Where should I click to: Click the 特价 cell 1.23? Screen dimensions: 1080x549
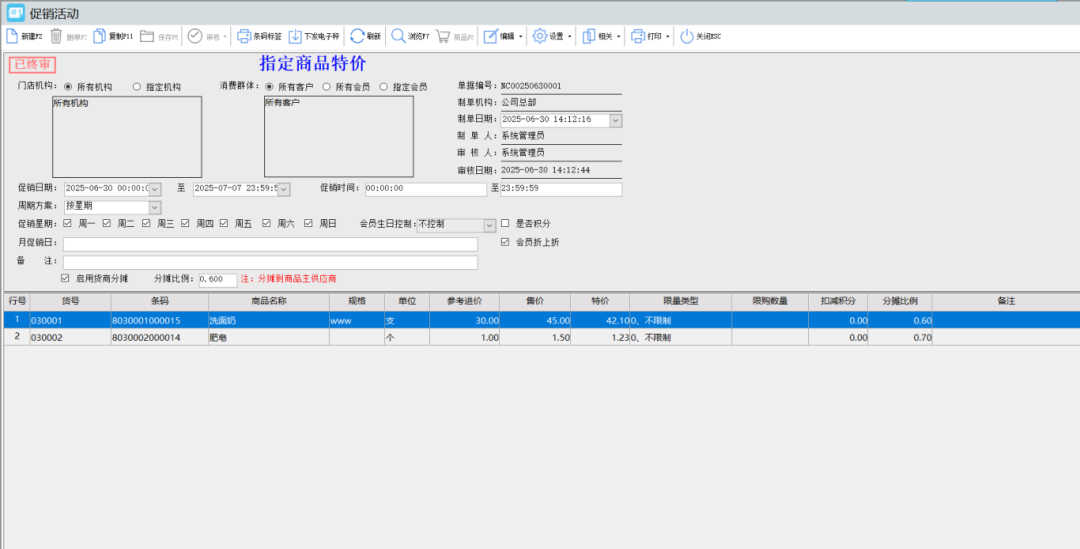pos(600,338)
